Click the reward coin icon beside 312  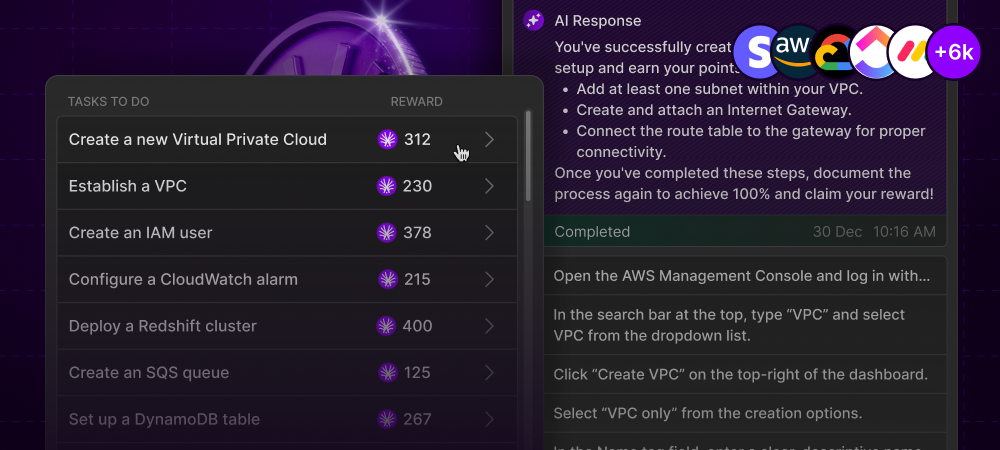click(x=387, y=140)
